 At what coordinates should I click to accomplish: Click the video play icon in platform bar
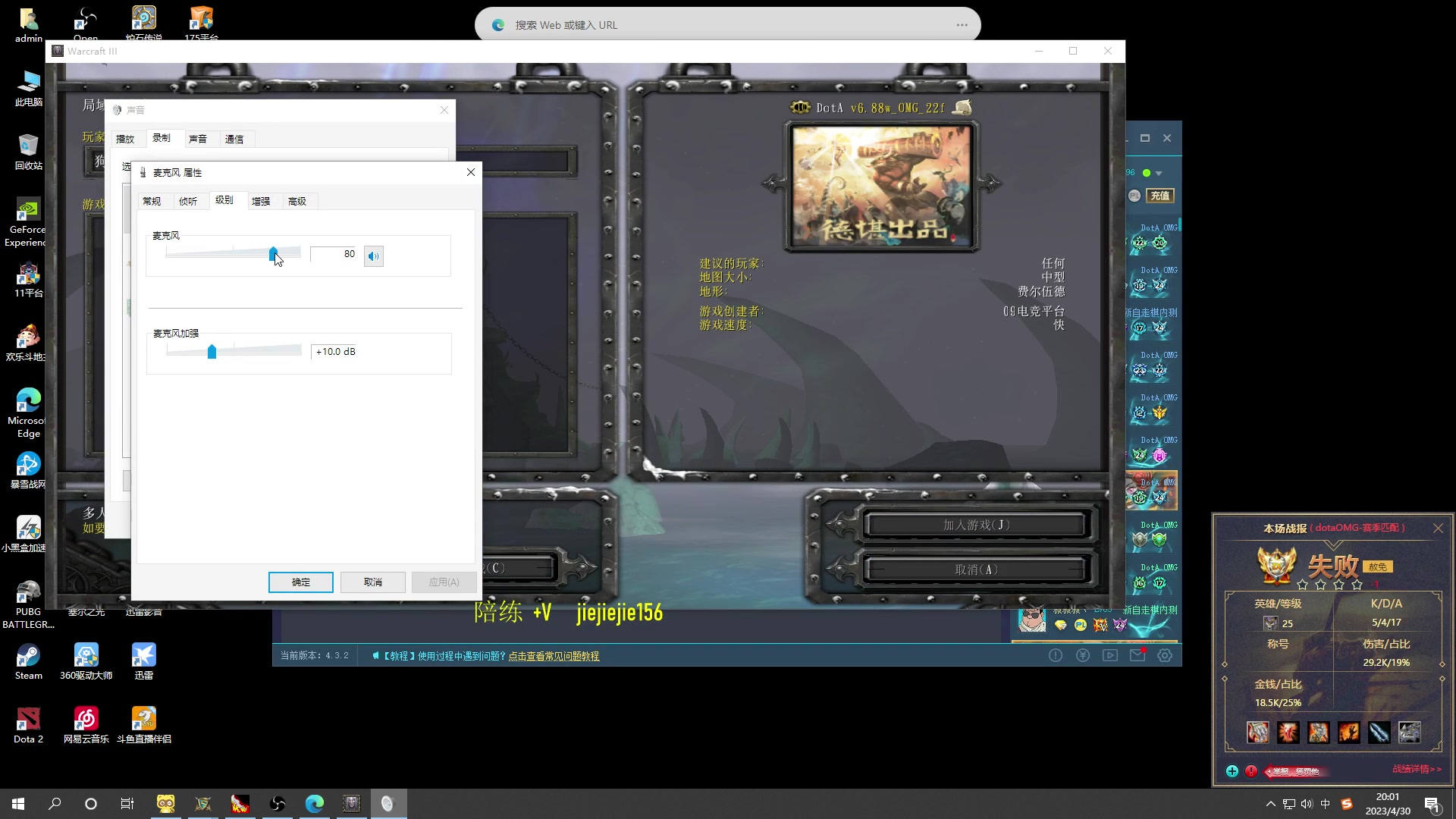click(1110, 655)
